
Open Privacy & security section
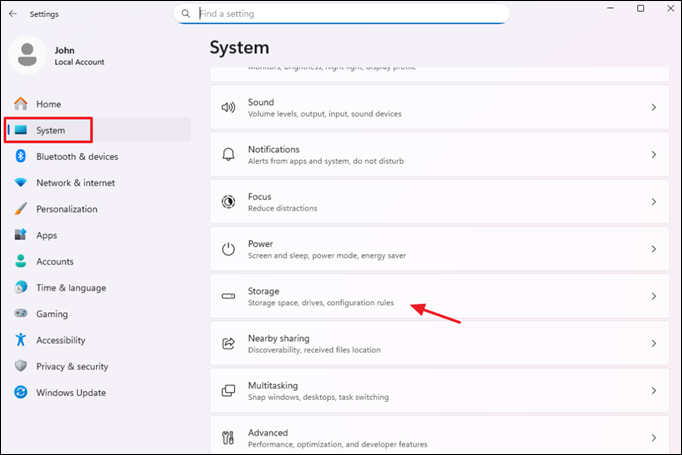[98, 366]
